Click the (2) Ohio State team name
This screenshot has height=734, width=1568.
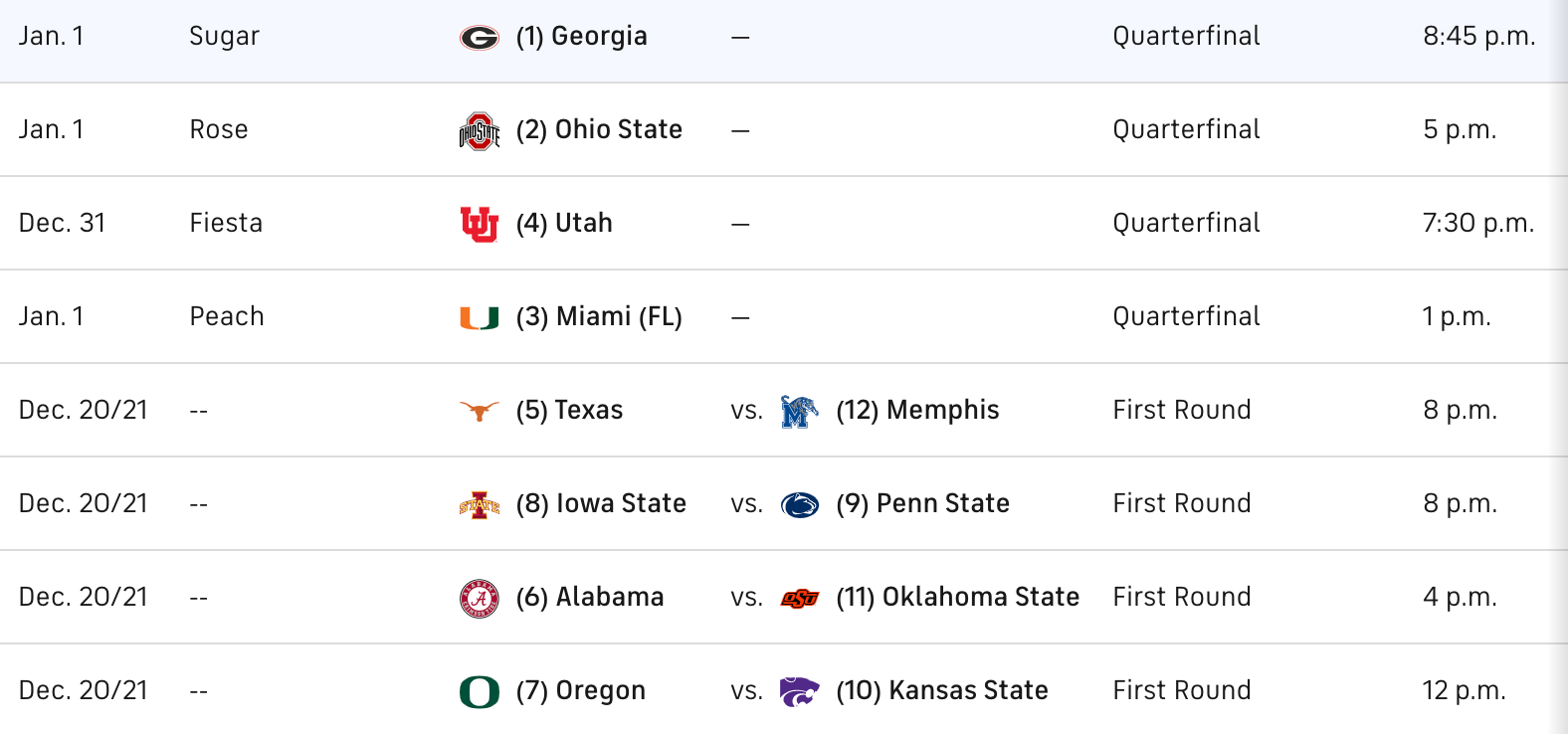pos(599,129)
